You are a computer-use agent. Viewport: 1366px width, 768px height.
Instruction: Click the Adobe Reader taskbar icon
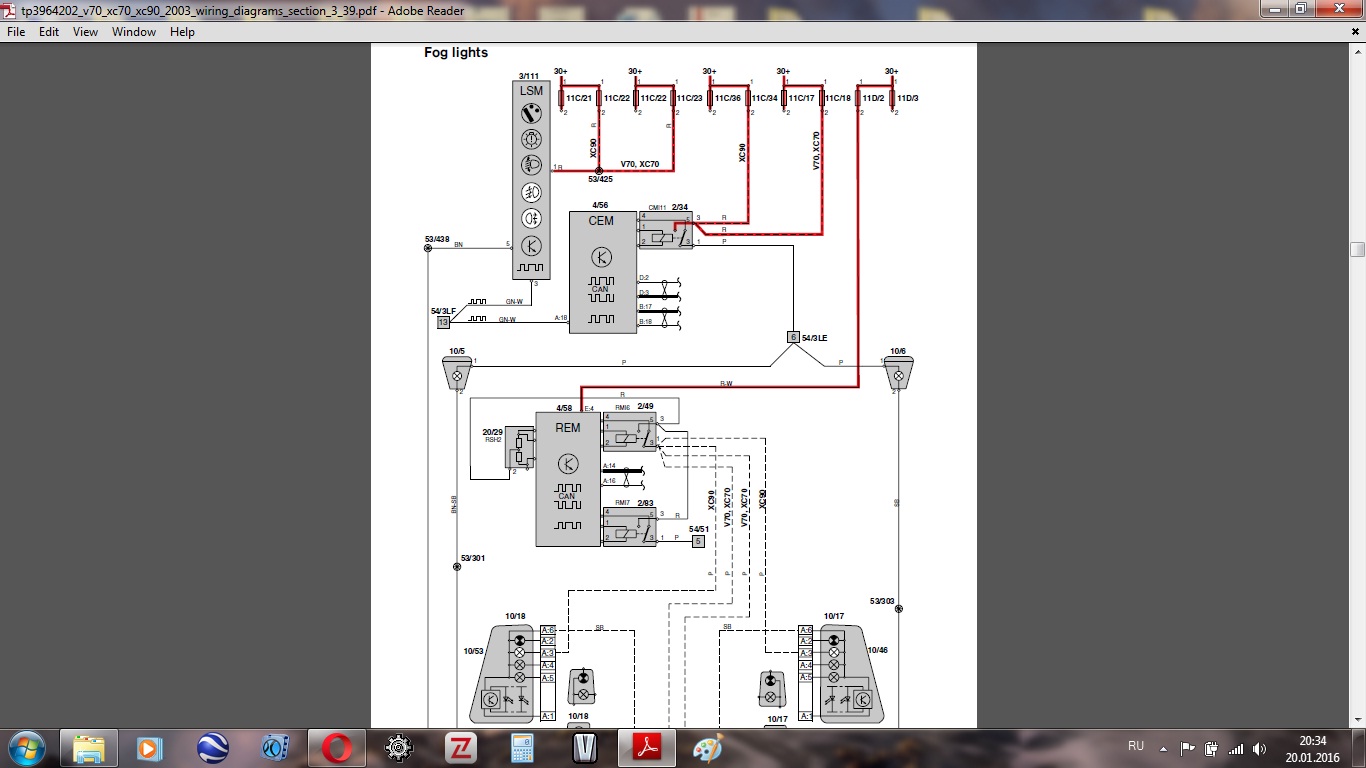[646, 748]
